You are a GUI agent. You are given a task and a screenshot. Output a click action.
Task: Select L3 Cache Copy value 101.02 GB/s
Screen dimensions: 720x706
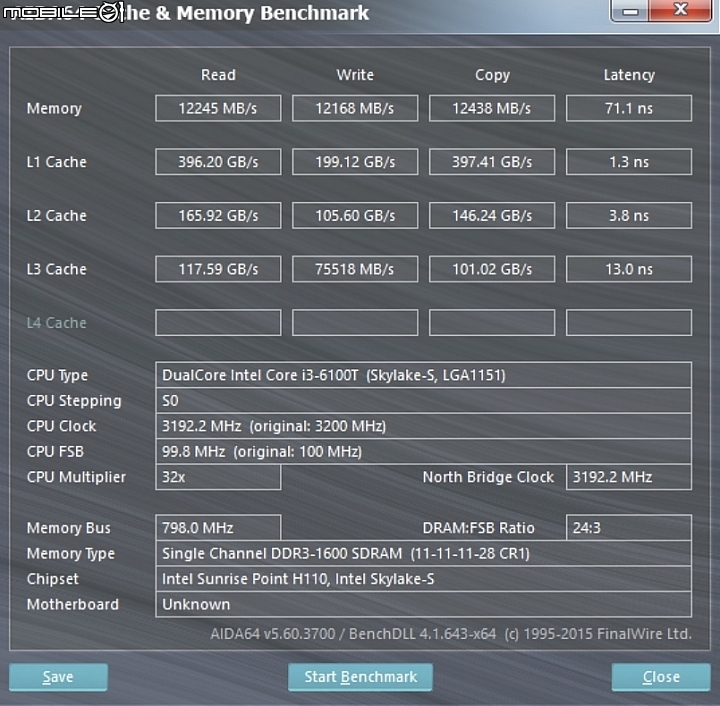coord(492,269)
